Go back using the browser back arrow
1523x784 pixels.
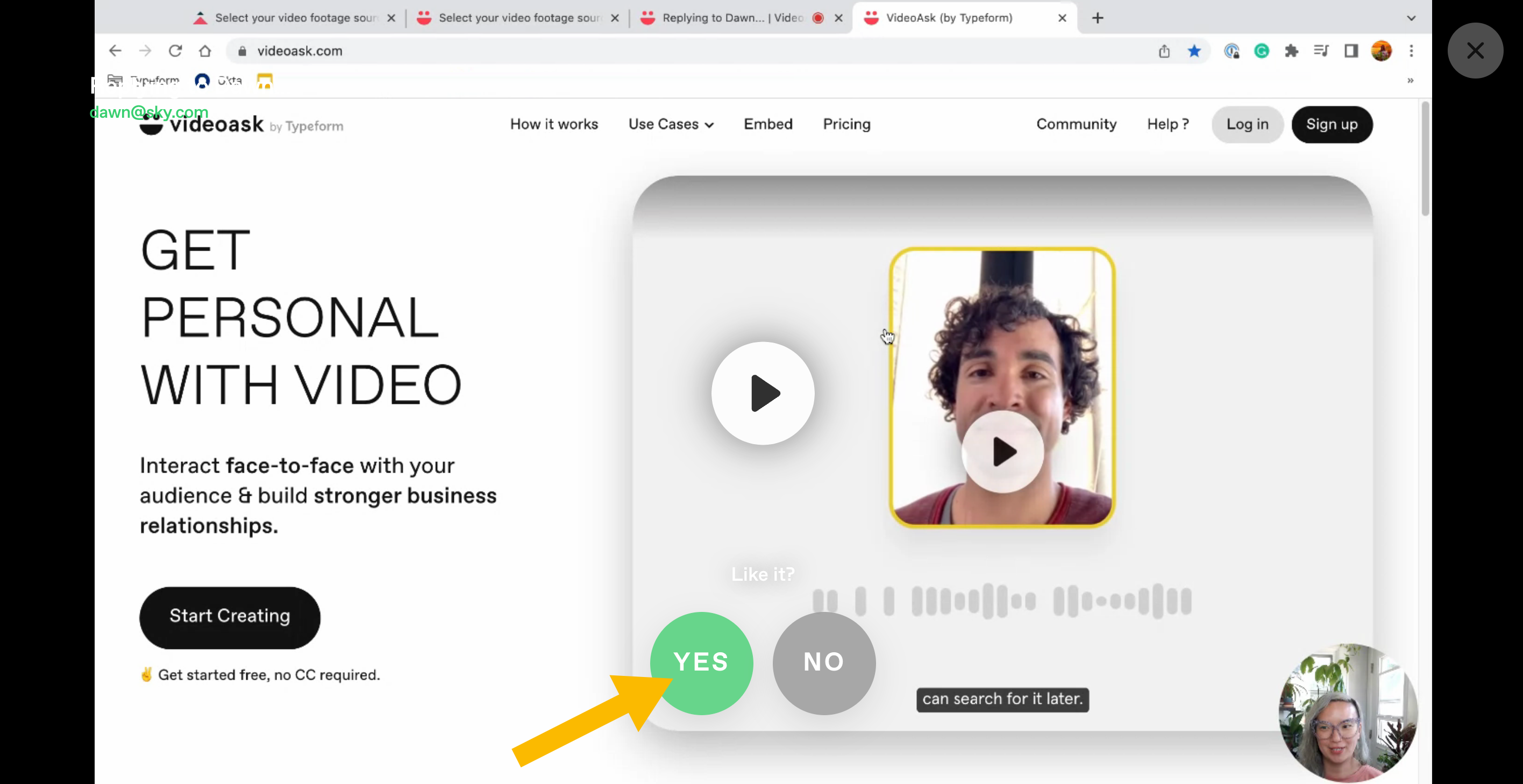115,51
